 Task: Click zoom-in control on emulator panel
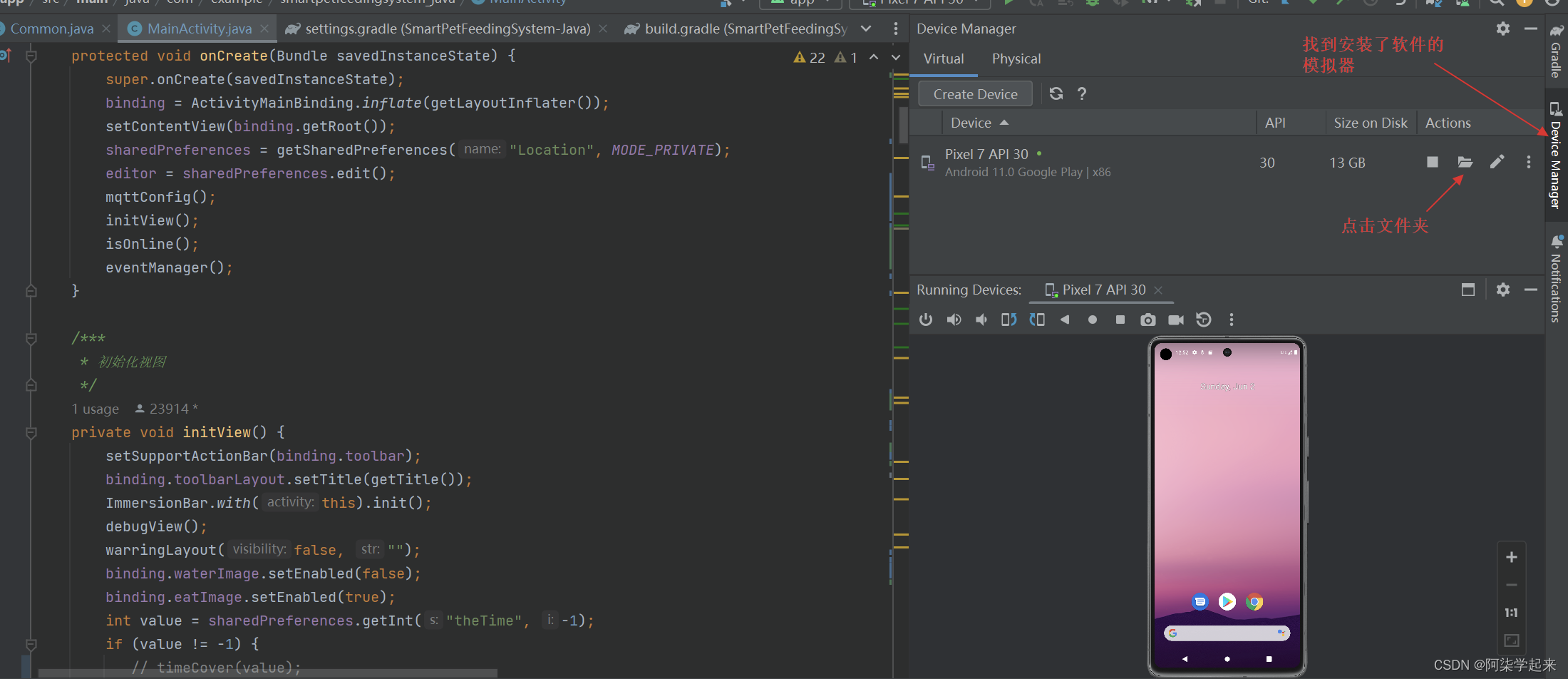(x=1511, y=557)
